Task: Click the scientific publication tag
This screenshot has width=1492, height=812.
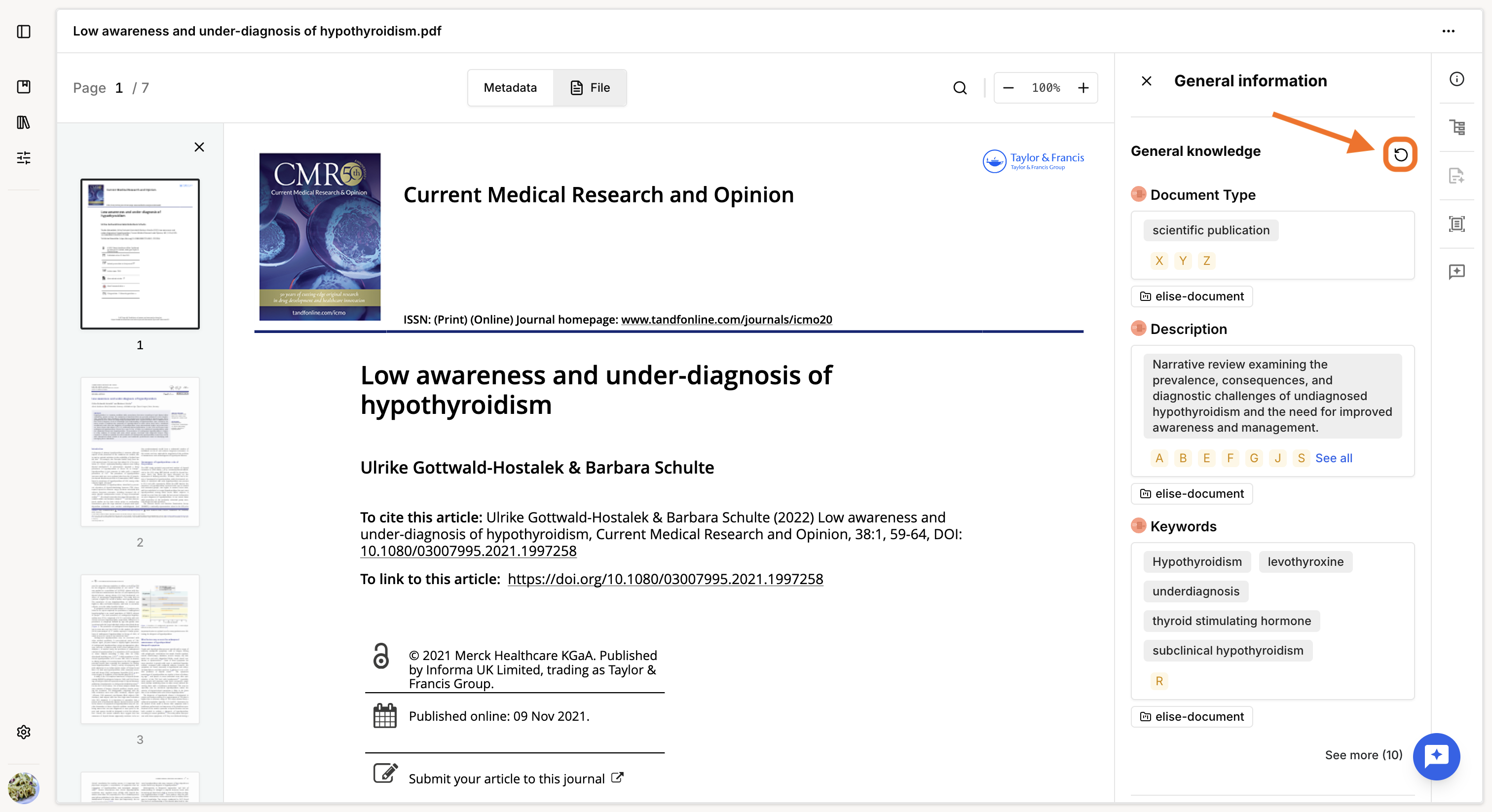Action: pos(1210,230)
